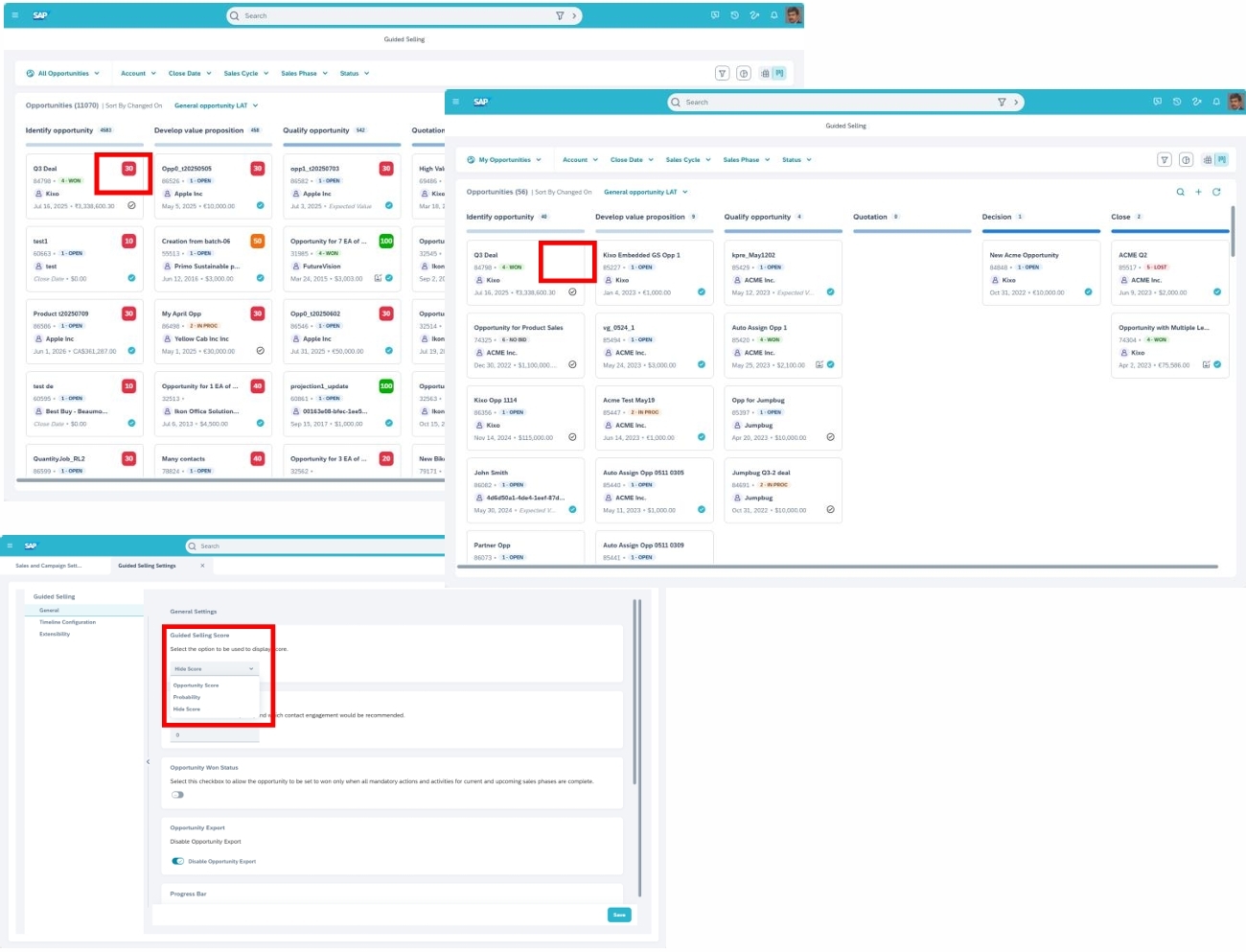Image resolution: width=1246 pixels, height=952 pixels.
Task: Click filter button in My Opportunities toolbar
Action: point(1165,160)
